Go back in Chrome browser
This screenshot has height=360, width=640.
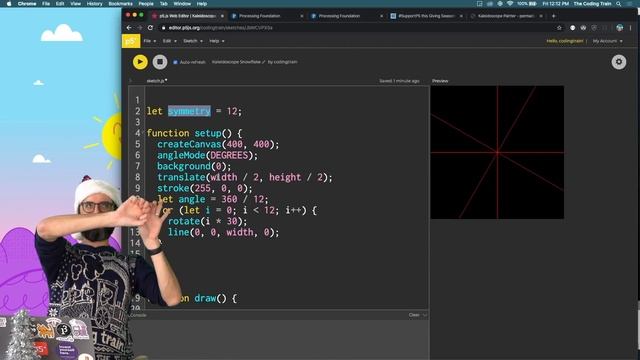(129, 28)
